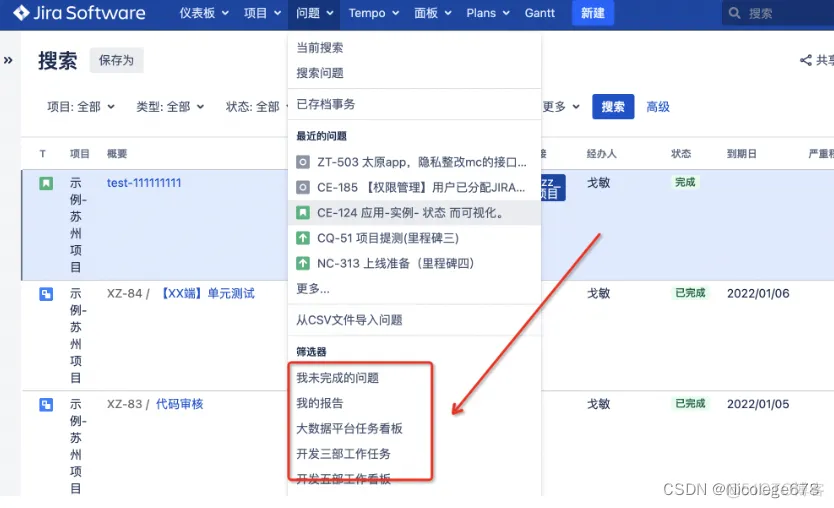Viewport: 834px width, 508px height.
Task: Click 更多... in recent issues
Action: click(414, 289)
